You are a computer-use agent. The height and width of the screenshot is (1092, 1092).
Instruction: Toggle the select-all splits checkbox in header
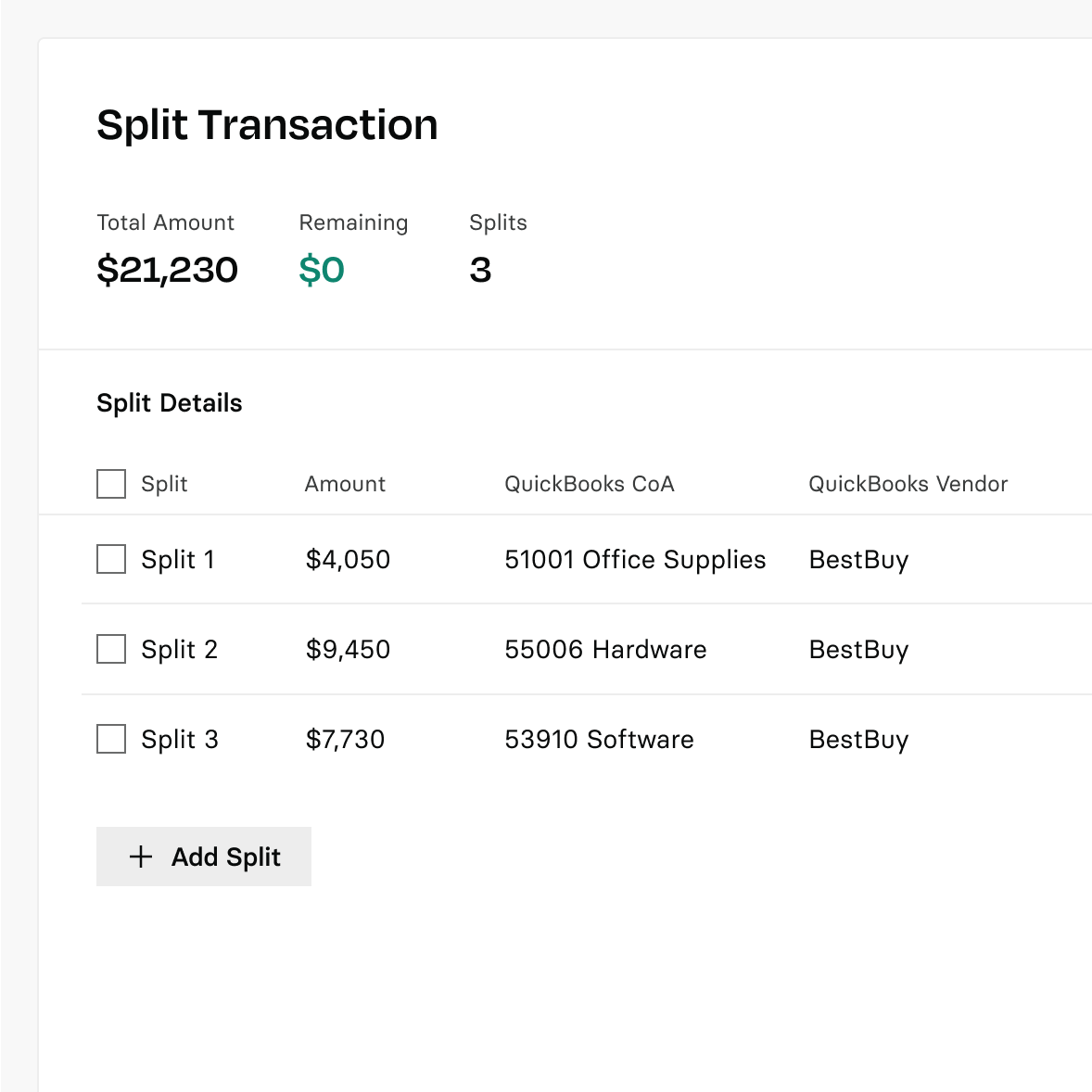point(111,484)
